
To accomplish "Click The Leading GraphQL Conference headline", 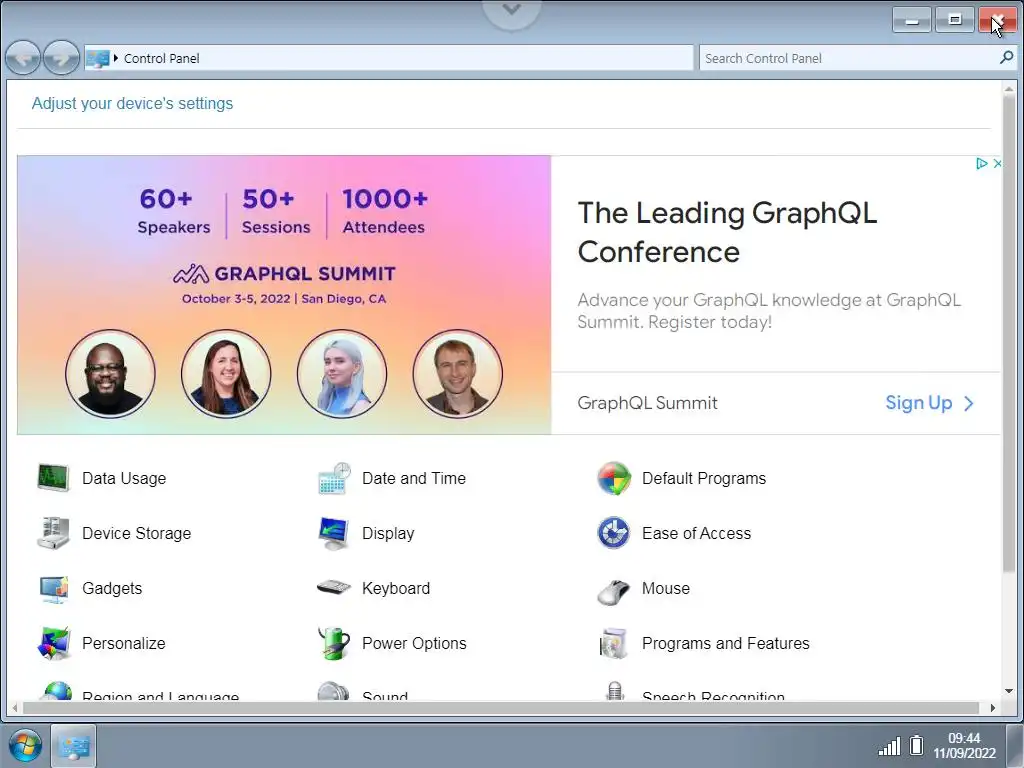I will [727, 232].
